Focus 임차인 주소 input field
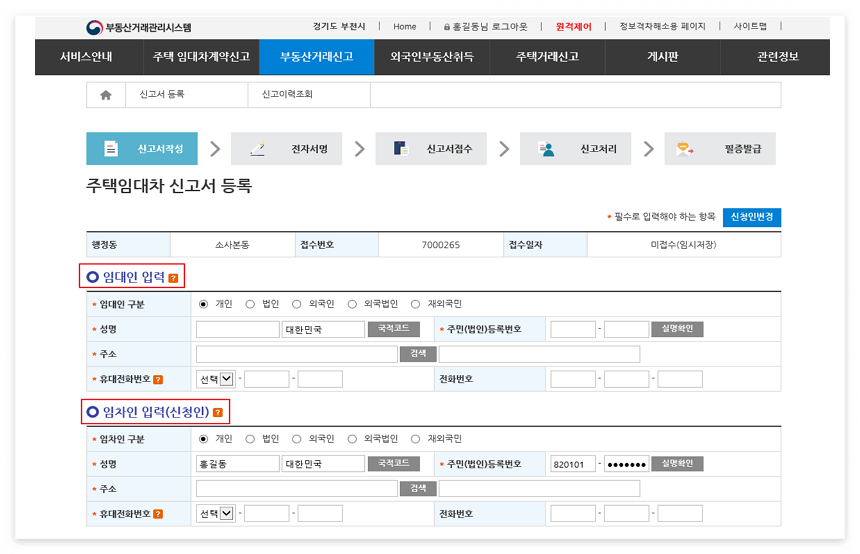 [297, 489]
